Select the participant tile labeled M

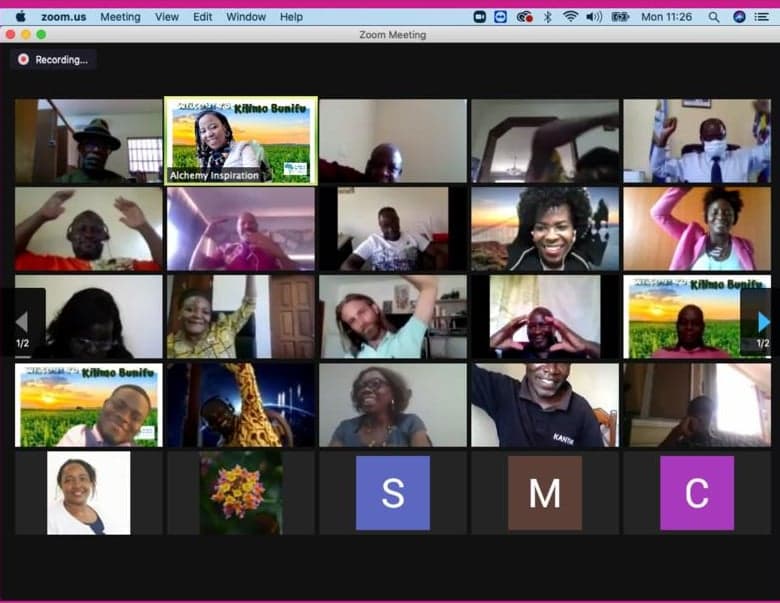(x=545, y=493)
